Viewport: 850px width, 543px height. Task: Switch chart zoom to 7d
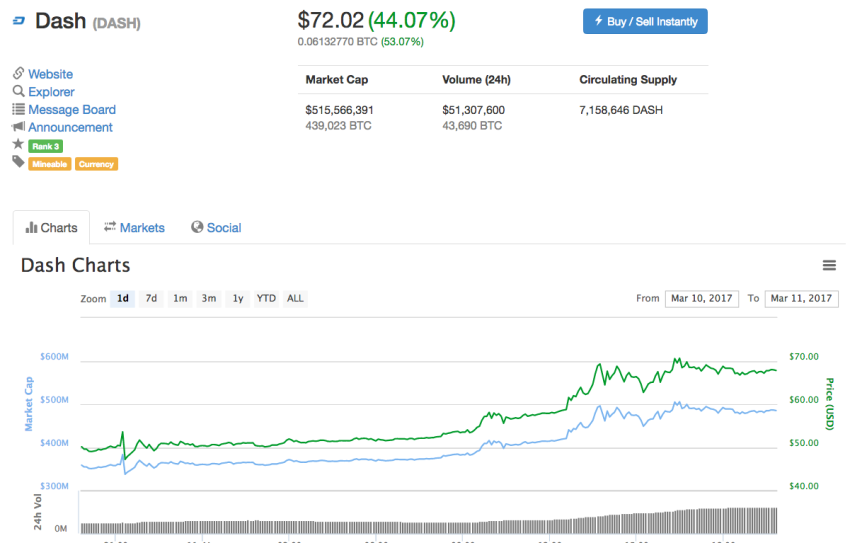pyautogui.click(x=151, y=298)
